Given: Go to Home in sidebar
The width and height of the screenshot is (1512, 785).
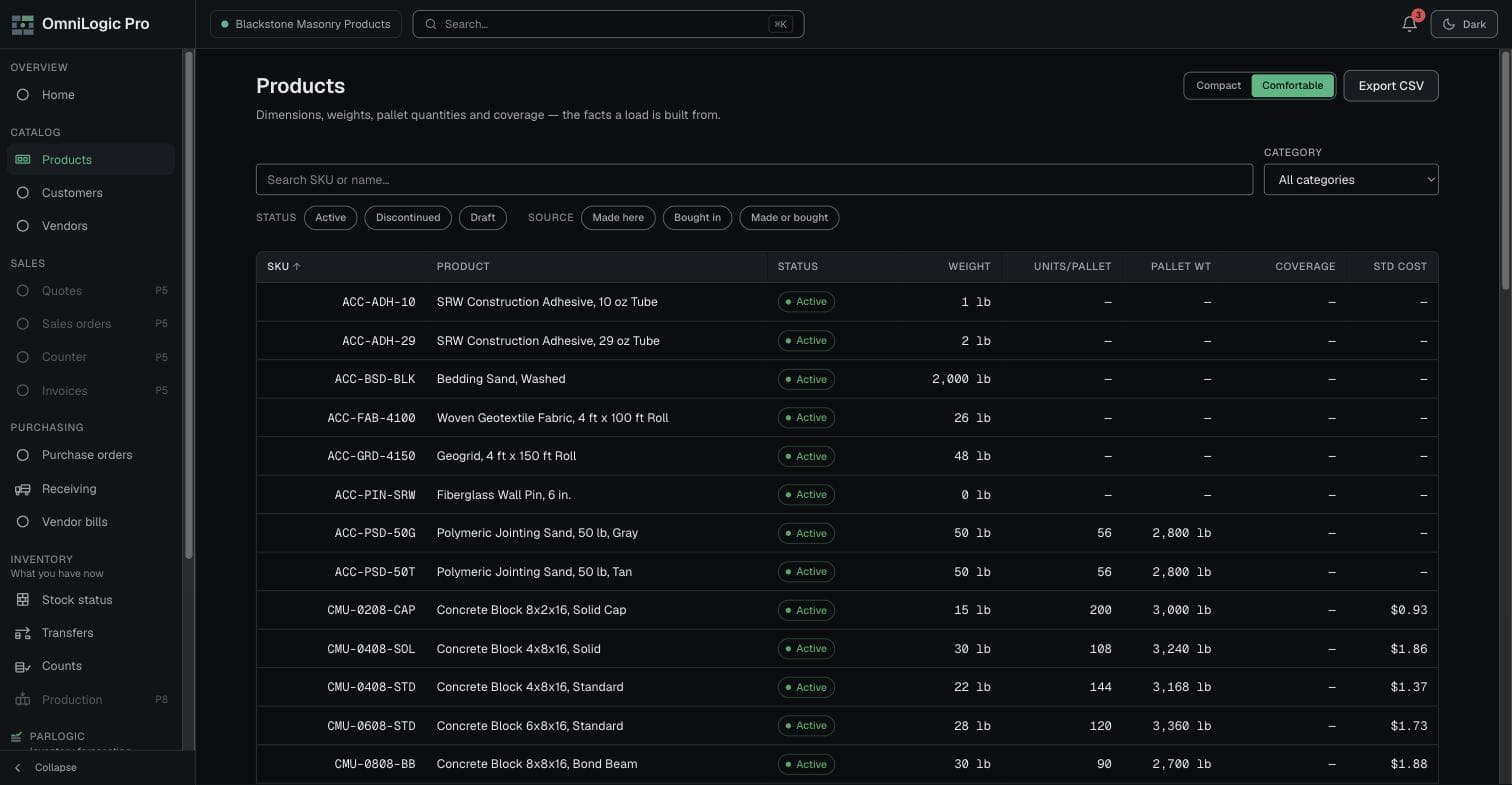Looking at the screenshot, I should [x=91, y=95].
